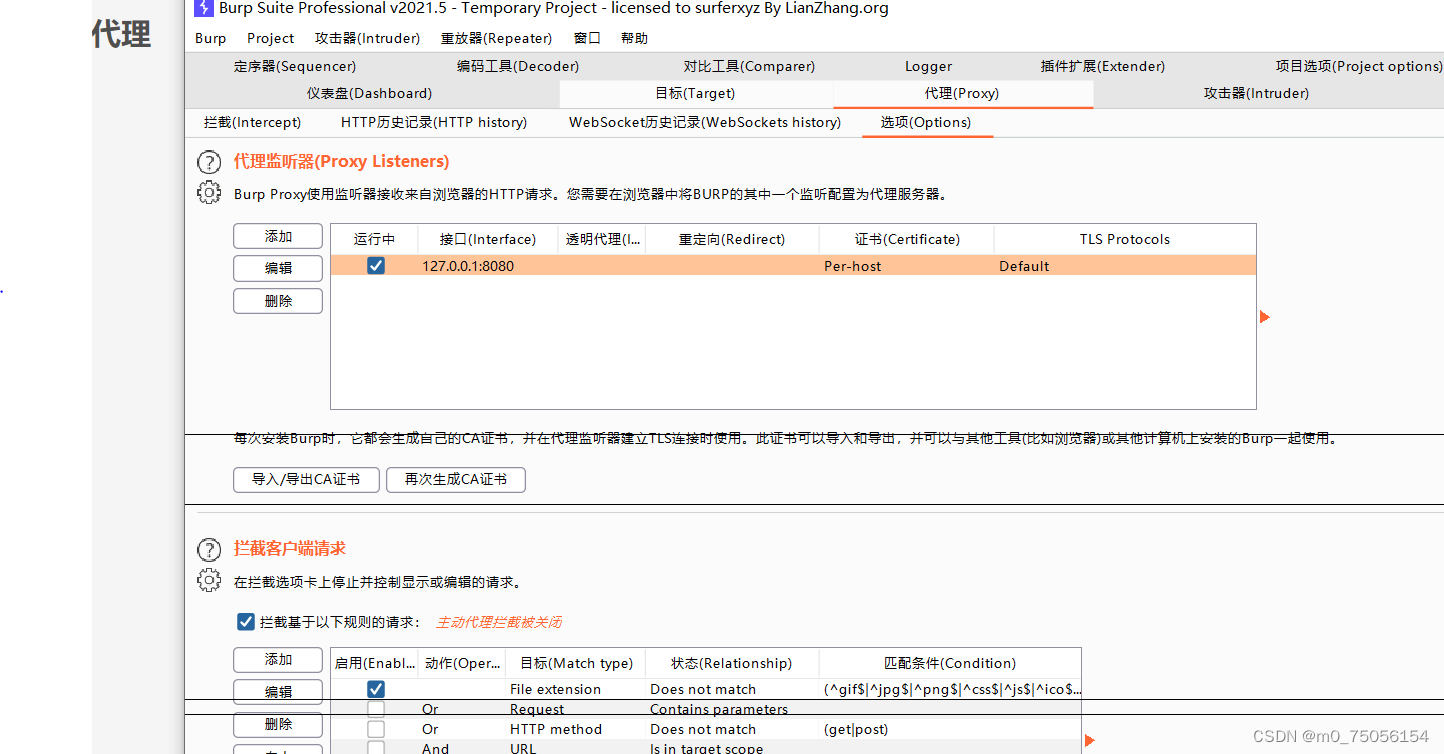Screen dimensions: 1444x754
Task: Uncheck the running checkbox for 127.0.0.1:8080 listener
Action: 376,266
